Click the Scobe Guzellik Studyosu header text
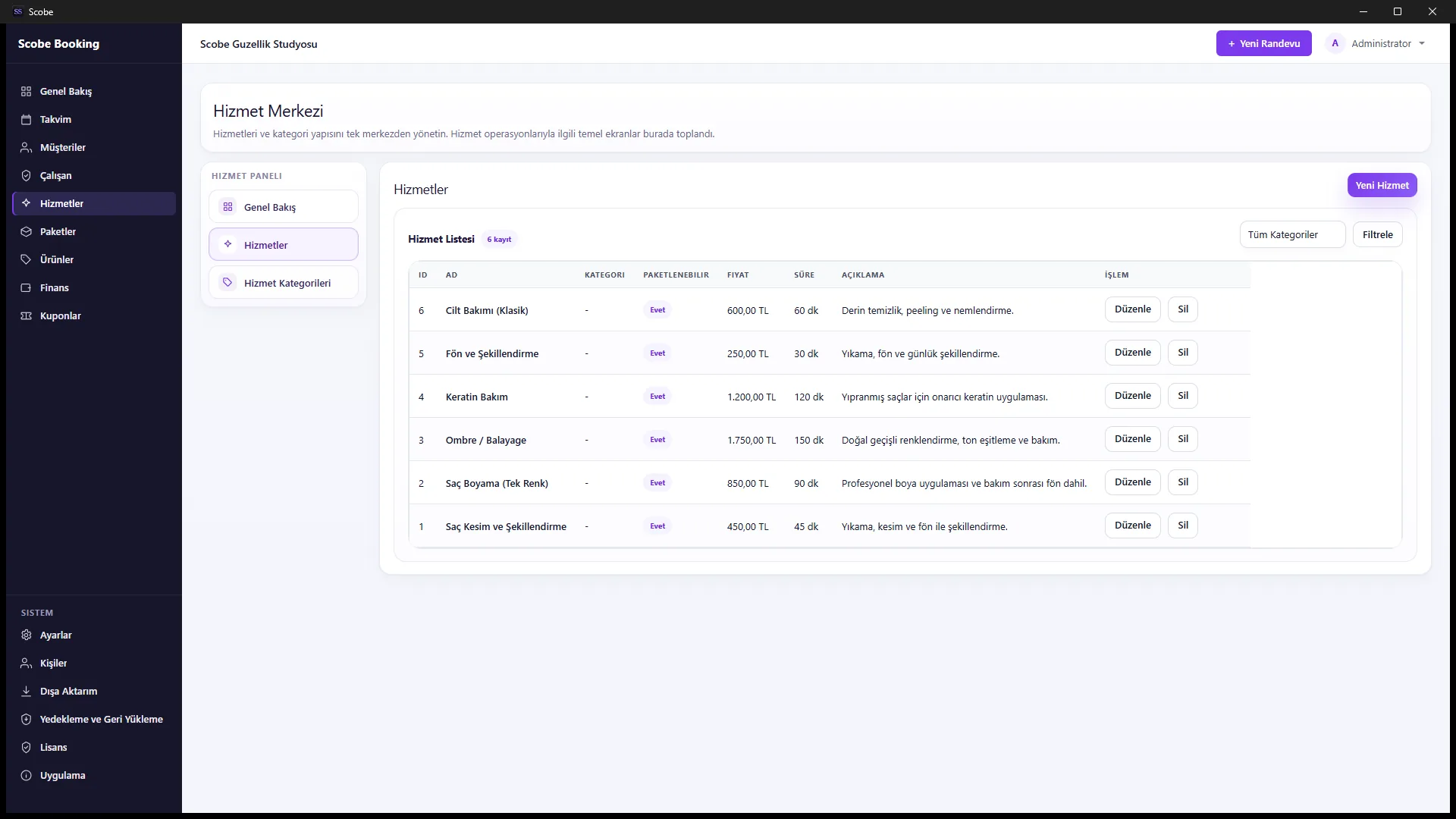This screenshot has height=819, width=1456. pyautogui.click(x=259, y=44)
